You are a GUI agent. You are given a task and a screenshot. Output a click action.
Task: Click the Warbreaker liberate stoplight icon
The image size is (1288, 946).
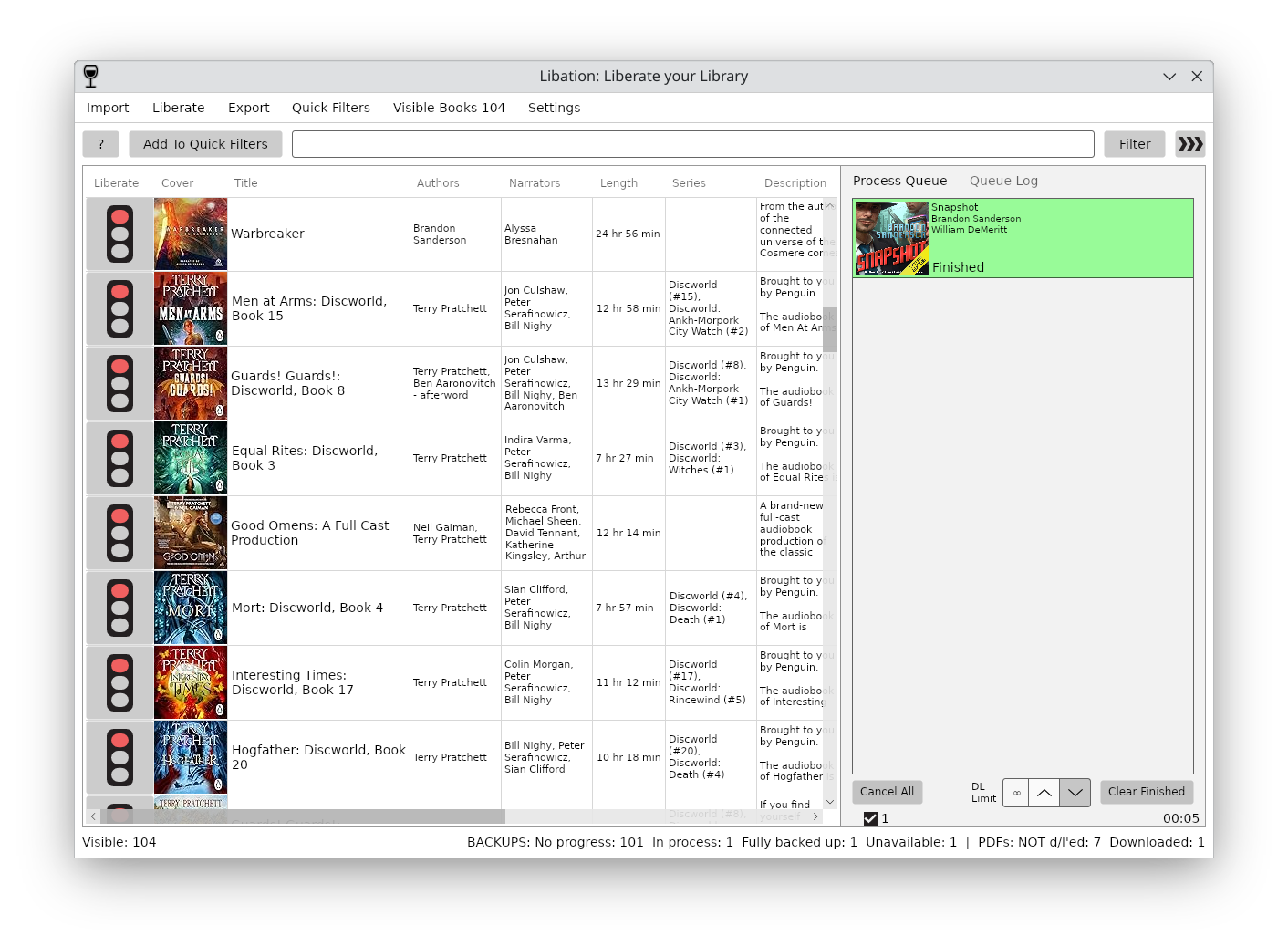pos(119,234)
